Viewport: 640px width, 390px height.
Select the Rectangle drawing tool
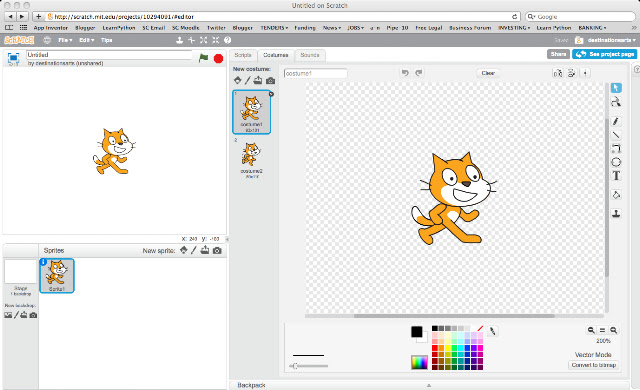coord(616,148)
